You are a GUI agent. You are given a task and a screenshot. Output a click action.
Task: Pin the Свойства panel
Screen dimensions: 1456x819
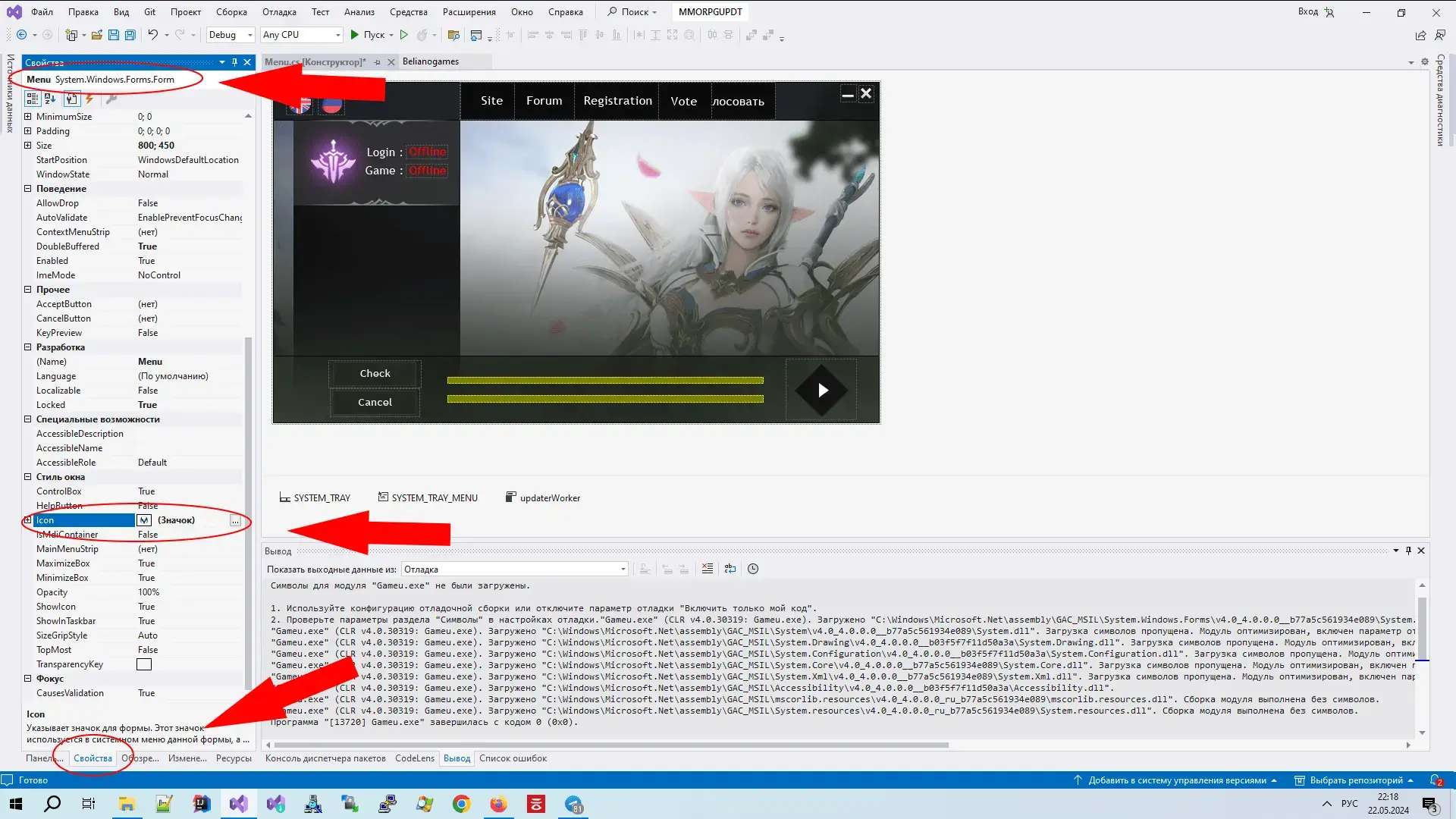[234, 62]
